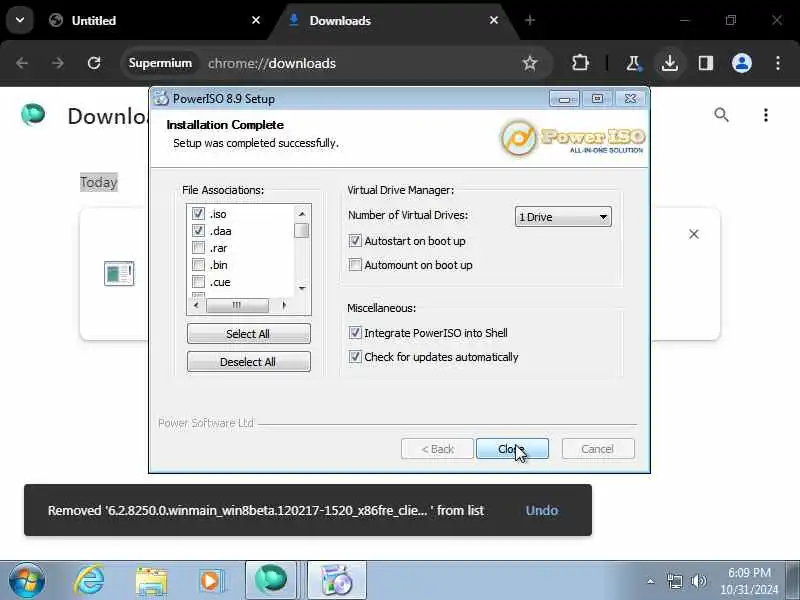
Task: Open Chrome Labs flask icon
Action: (633, 63)
